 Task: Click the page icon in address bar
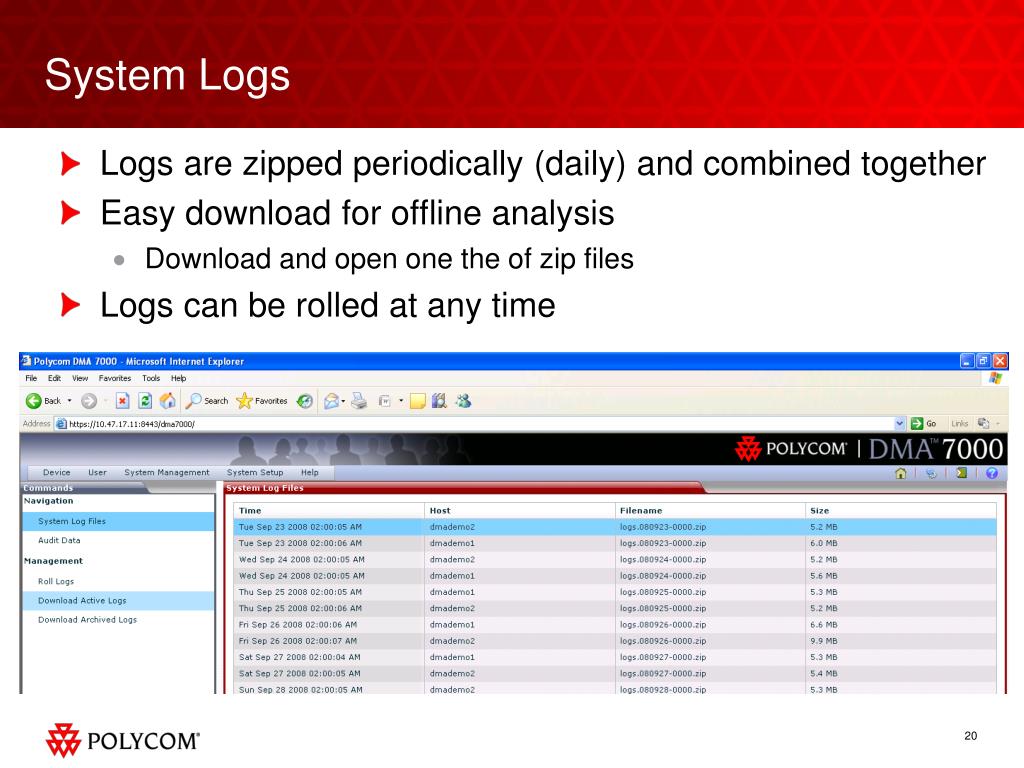(x=61, y=423)
